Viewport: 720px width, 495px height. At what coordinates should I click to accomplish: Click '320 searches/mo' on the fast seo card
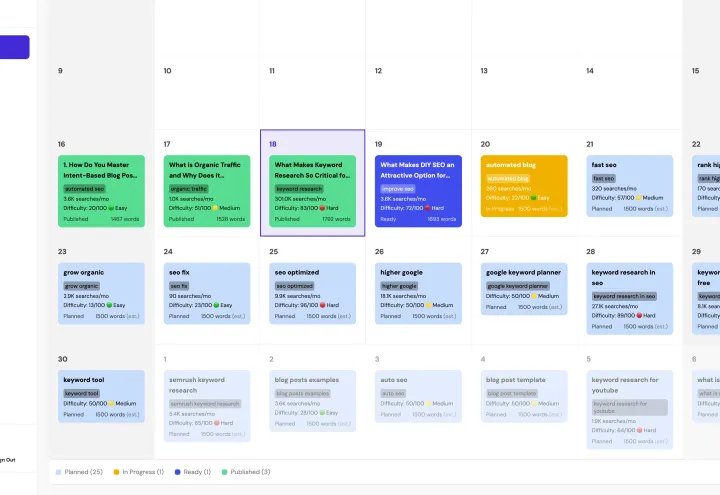pos(614,188)
